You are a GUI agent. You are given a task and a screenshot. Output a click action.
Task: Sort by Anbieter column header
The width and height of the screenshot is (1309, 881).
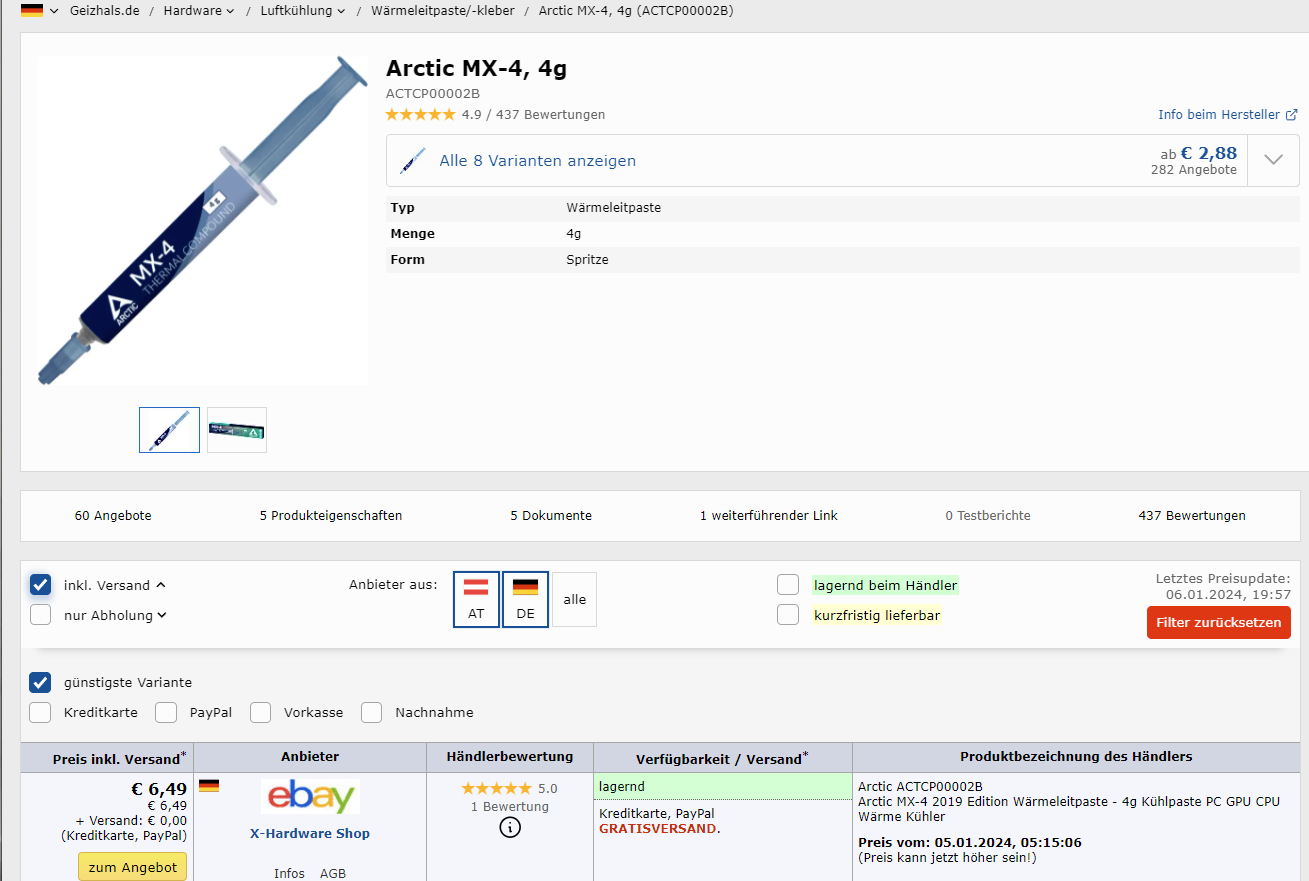(310, 757)
